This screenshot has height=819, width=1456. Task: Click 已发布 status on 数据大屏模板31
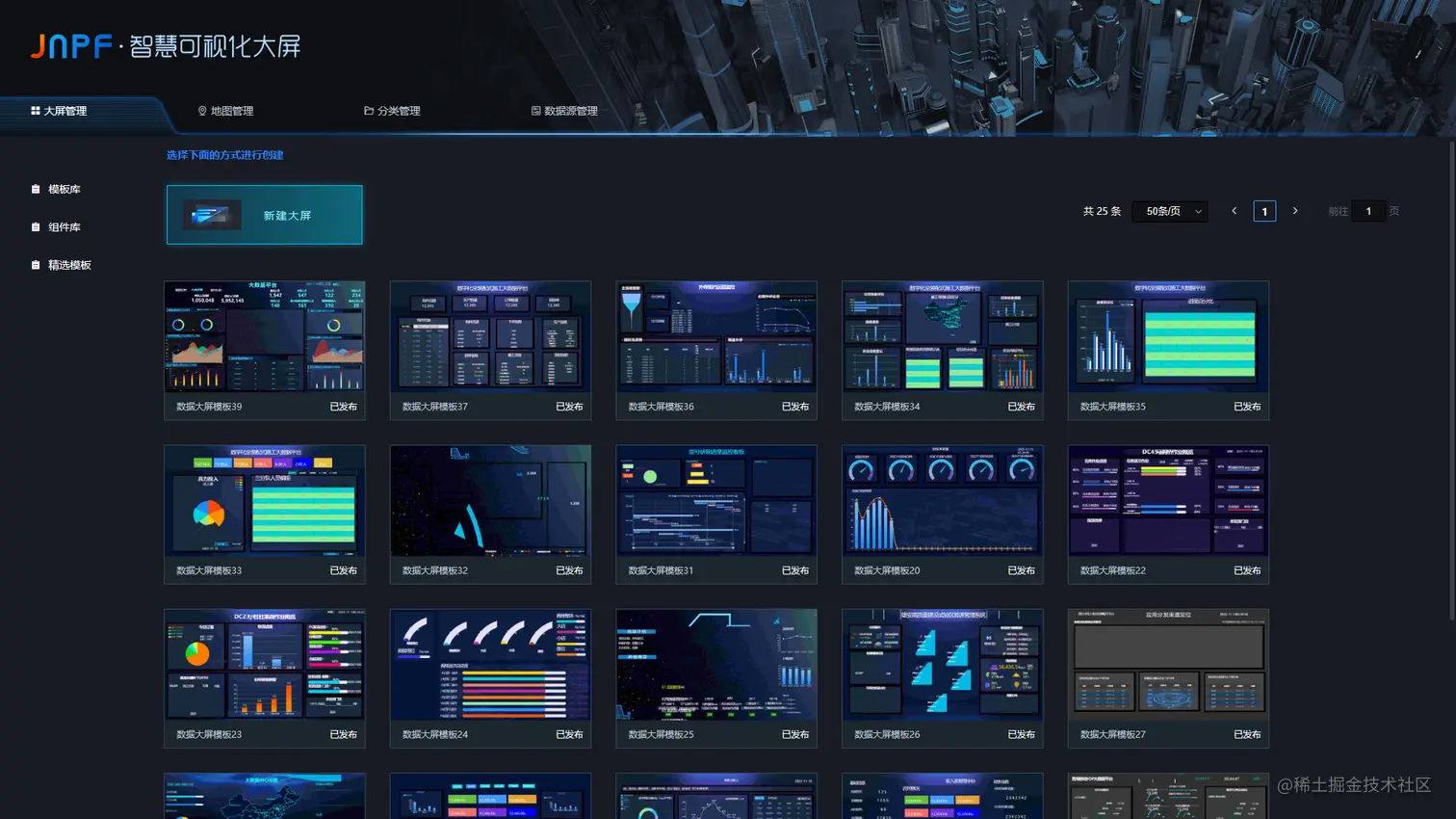[795, 570]
